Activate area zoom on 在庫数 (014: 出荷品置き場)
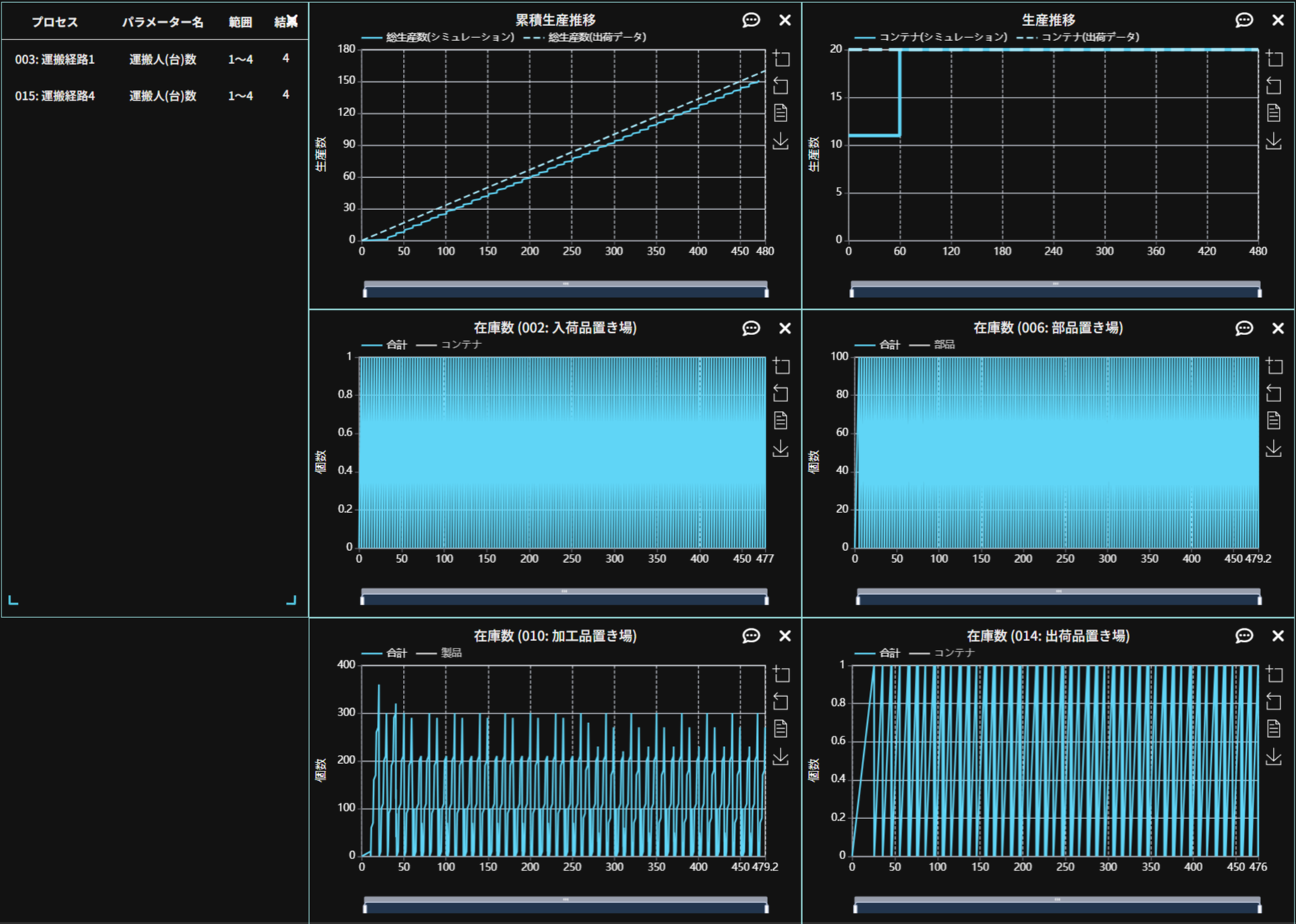 point(1274,674)
